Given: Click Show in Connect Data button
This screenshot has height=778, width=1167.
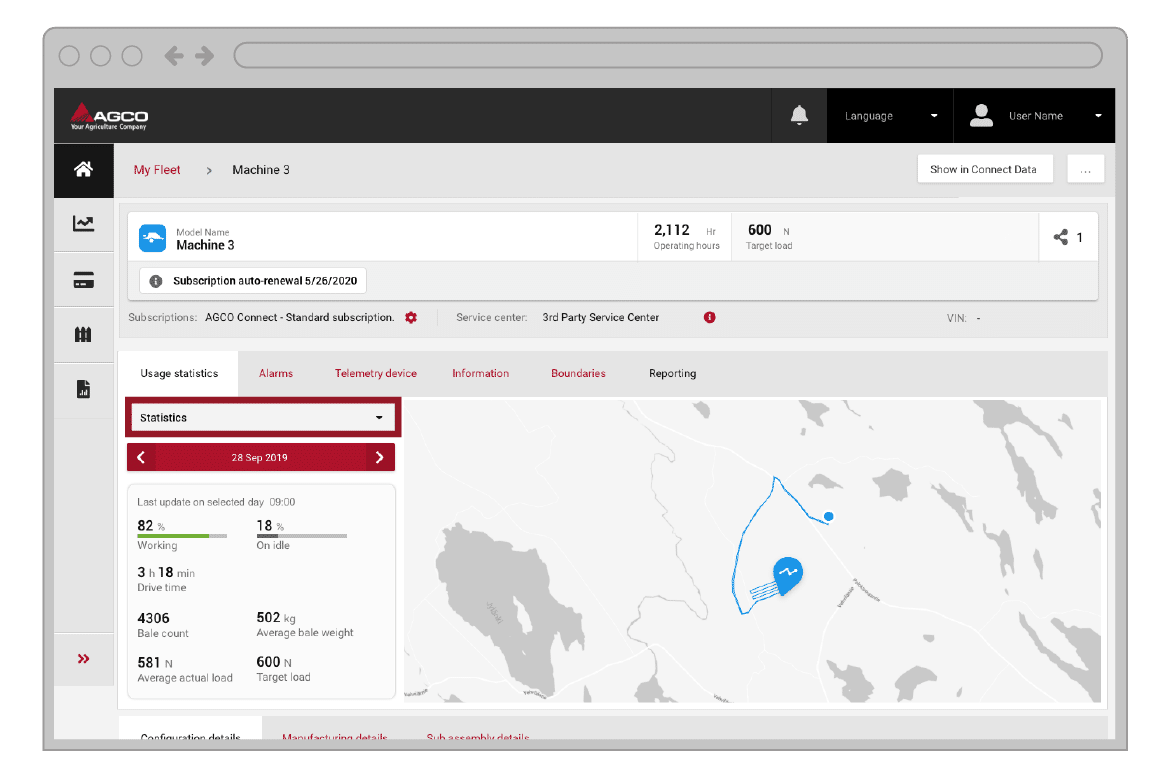Looking at the screenshot, I should point(983,169).
